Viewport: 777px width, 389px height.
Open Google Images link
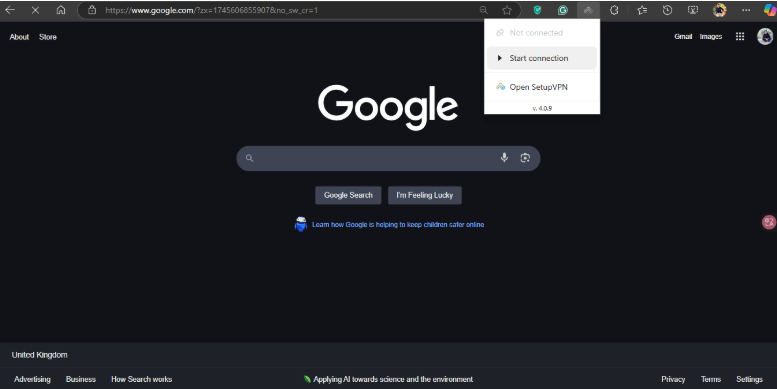point(711,36)
